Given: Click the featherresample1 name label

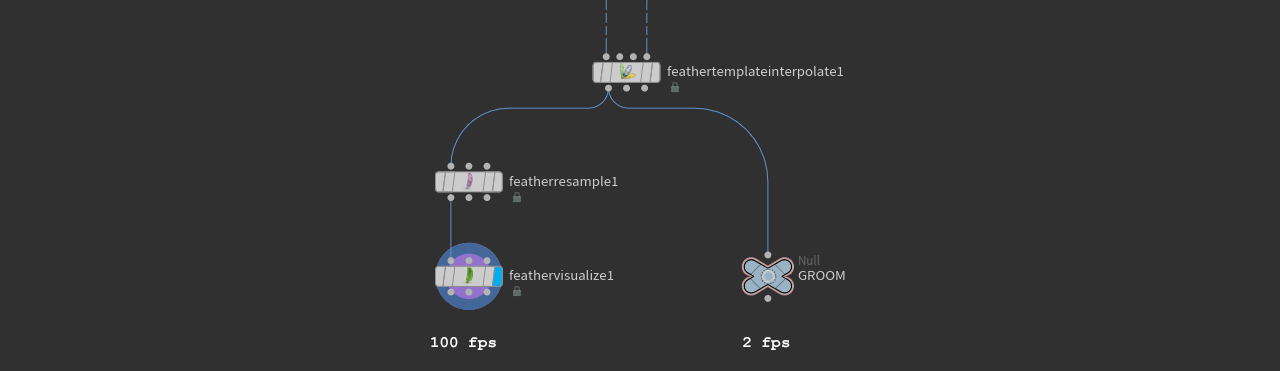Looking at the screenshot, I should click(563, 181).
